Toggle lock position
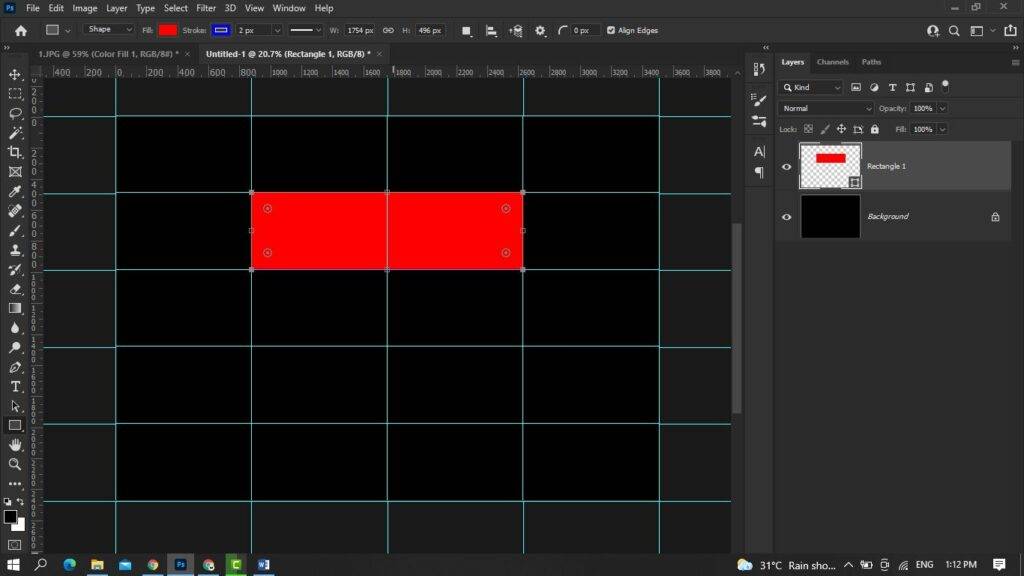This screenshot has height=576, width=1024. (841, 129)
